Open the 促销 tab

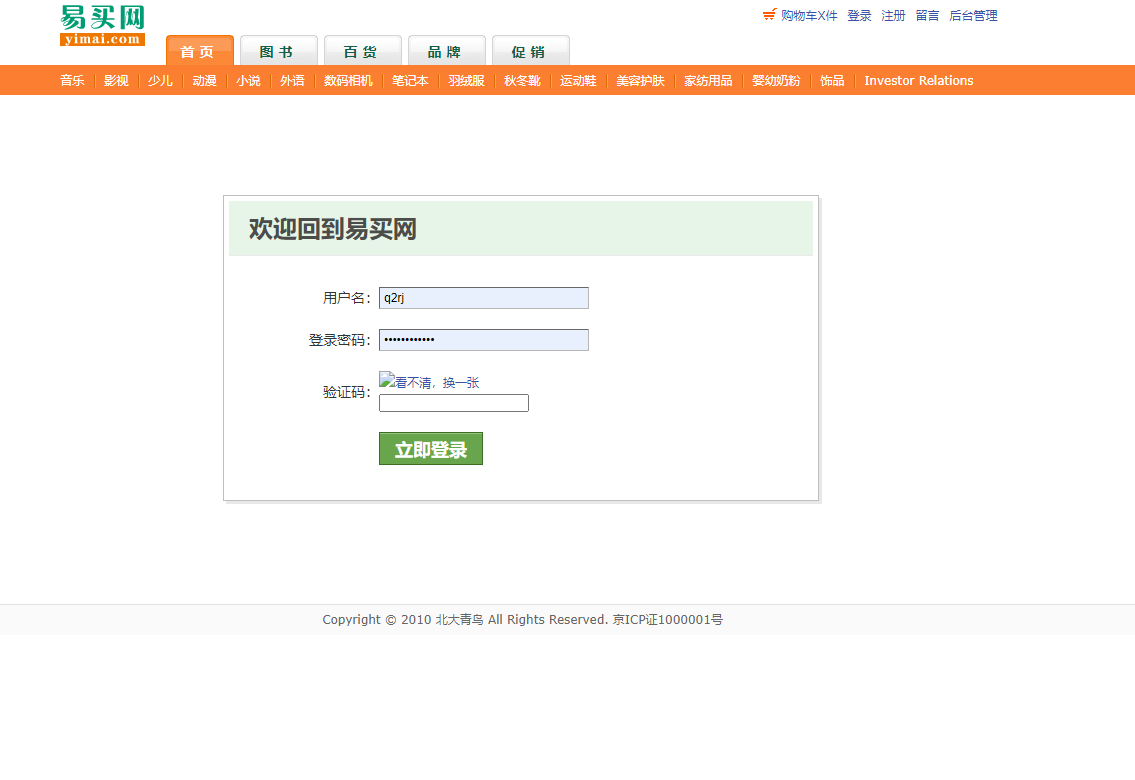point(531,51)
